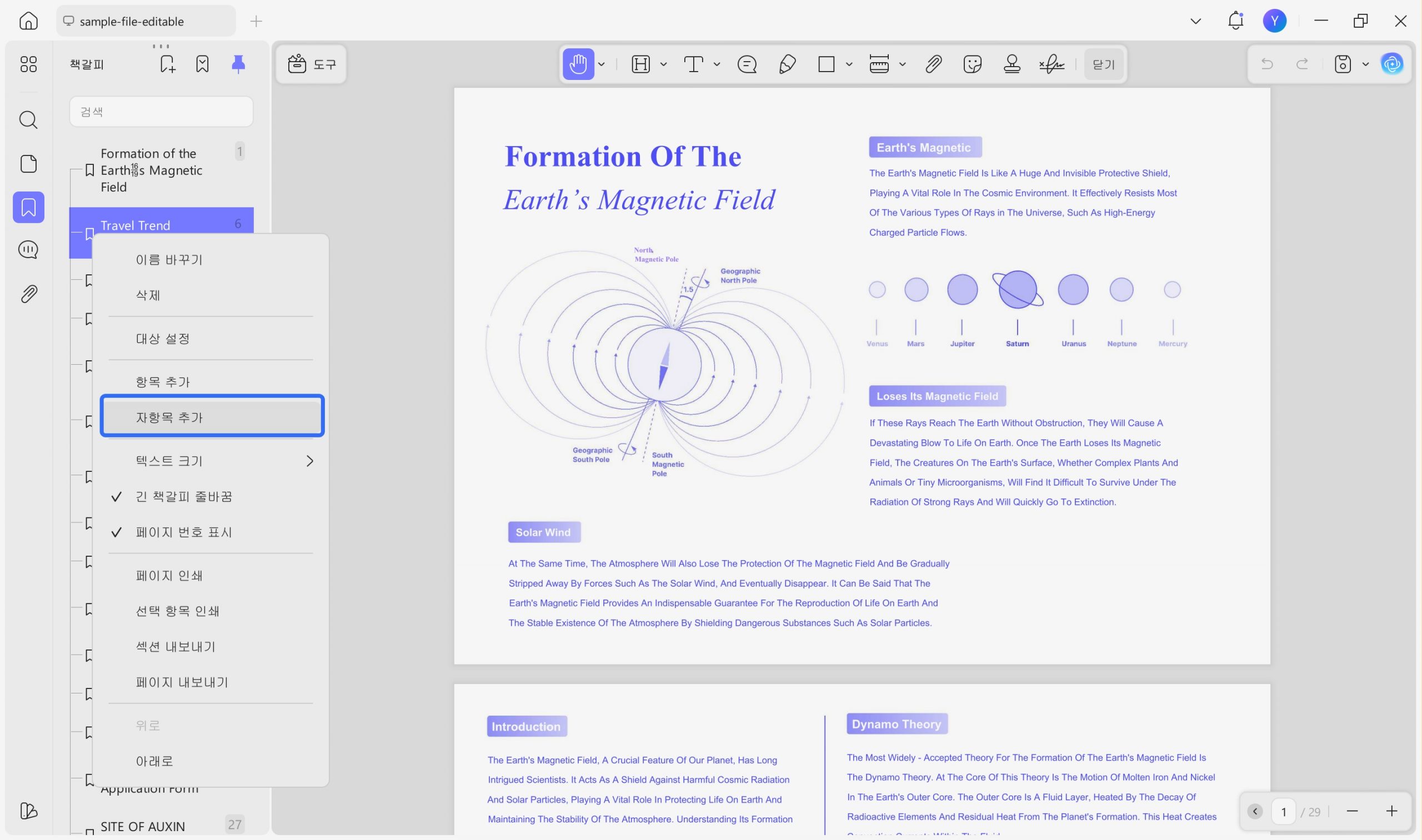Select the sticker tool icon

tap(972, 64)
